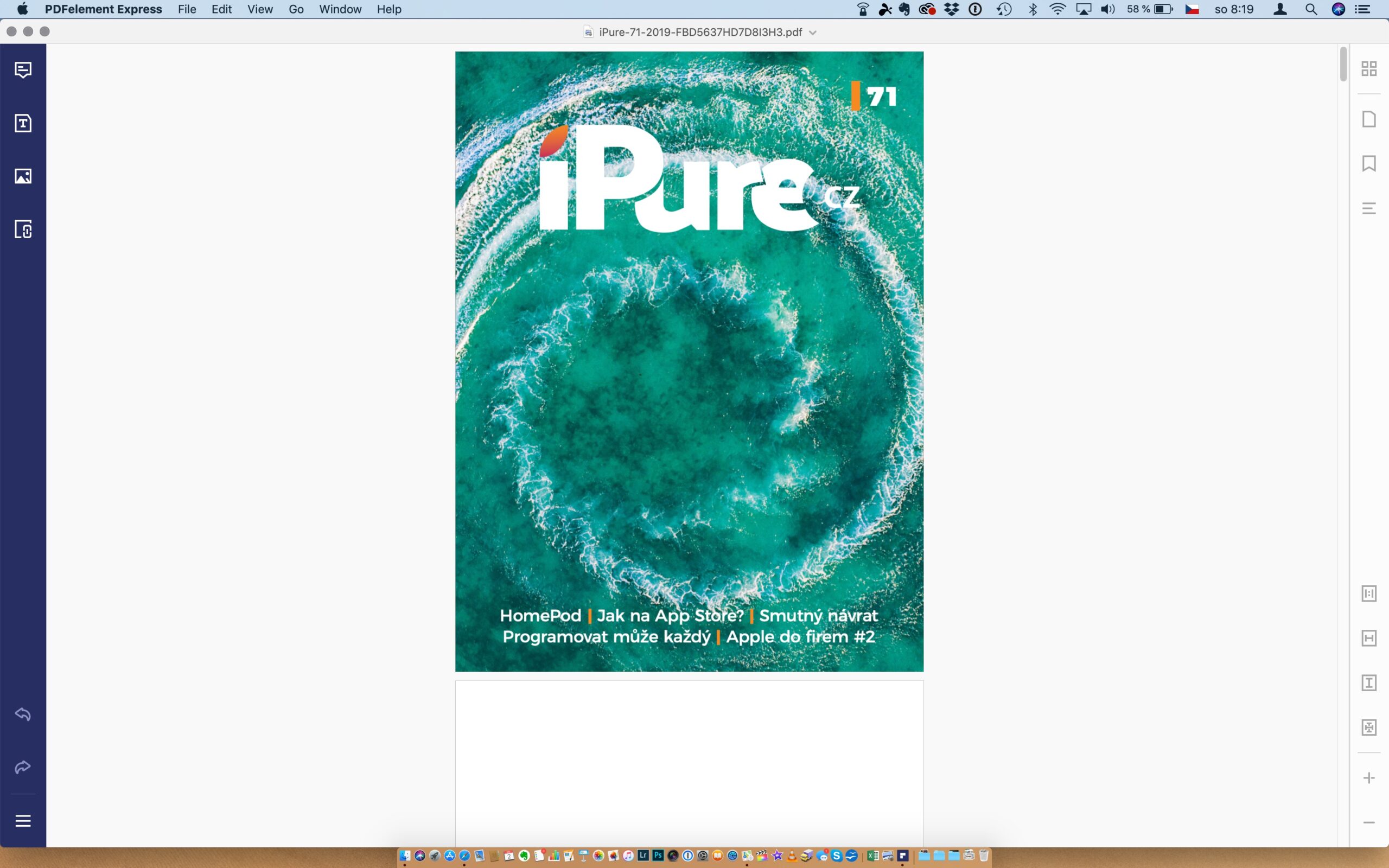Click the iPure magazine cover page
Screen dimensions: 1389x868
689,362
